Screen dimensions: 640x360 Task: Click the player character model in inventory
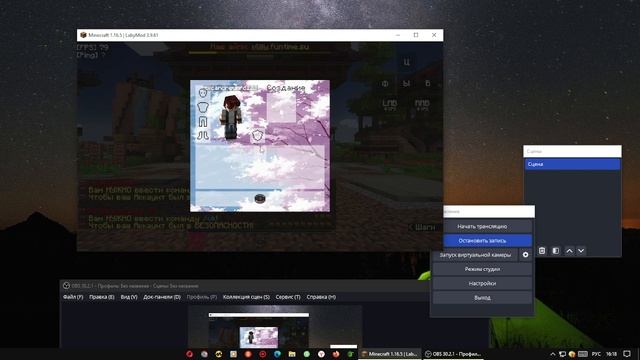click(231, 117)
